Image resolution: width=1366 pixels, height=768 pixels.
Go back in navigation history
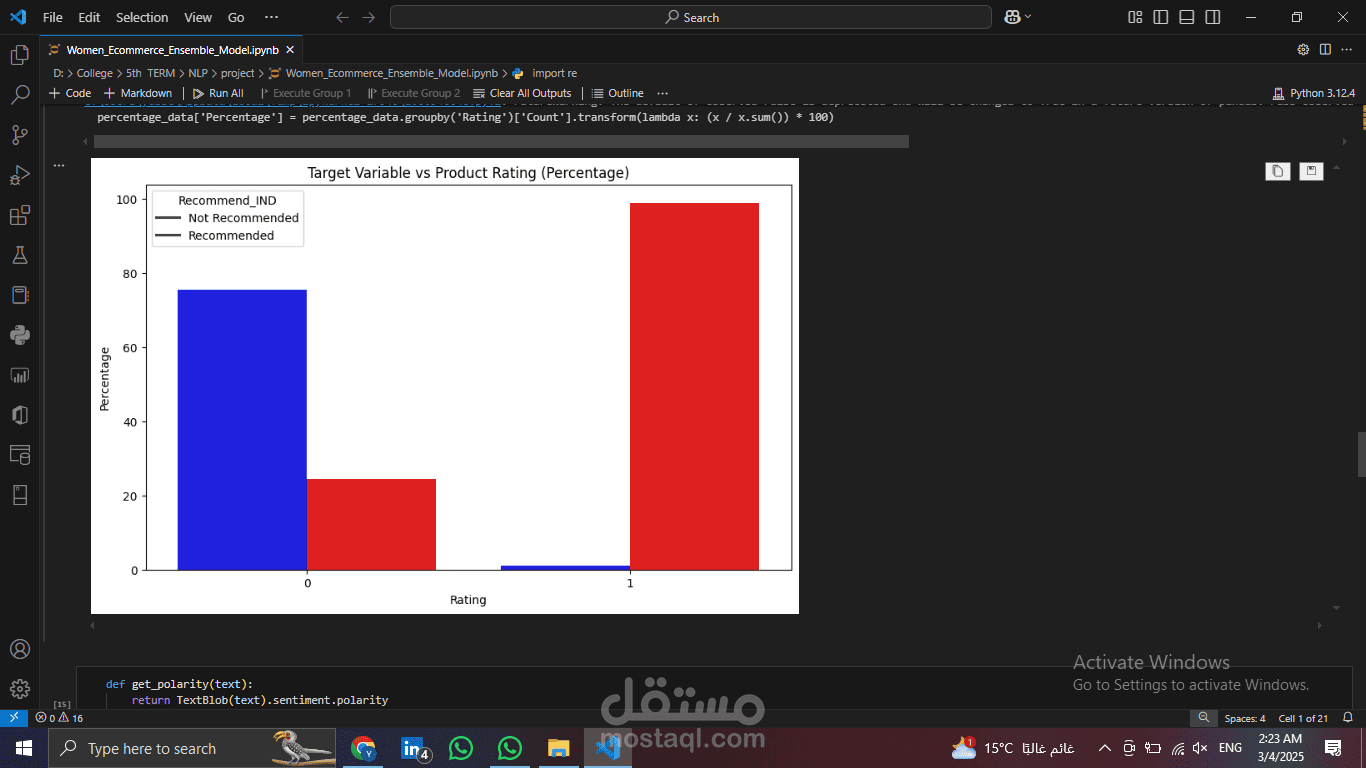click(x=343, y=17)
